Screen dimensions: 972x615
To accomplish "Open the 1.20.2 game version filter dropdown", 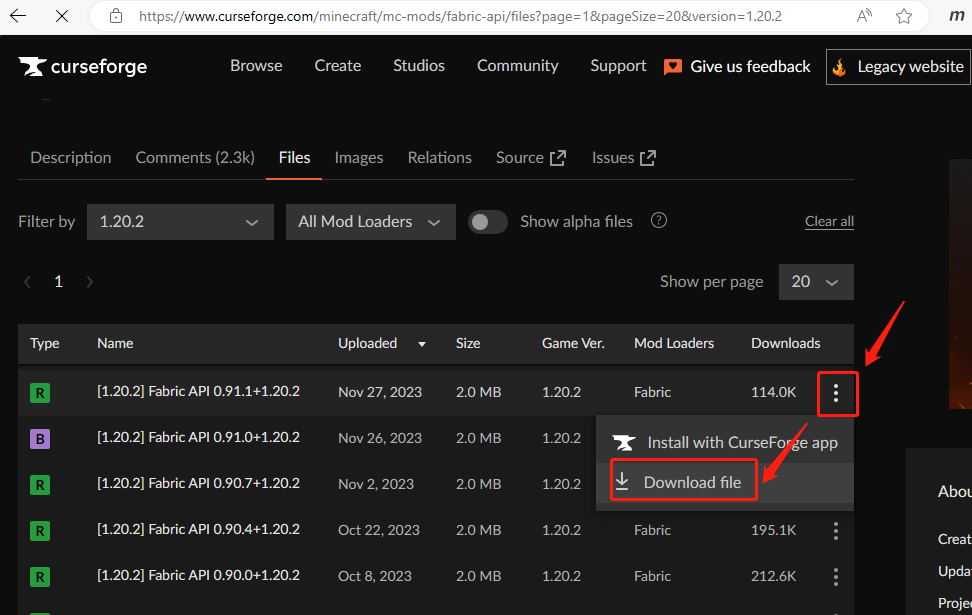I will 180,221.
